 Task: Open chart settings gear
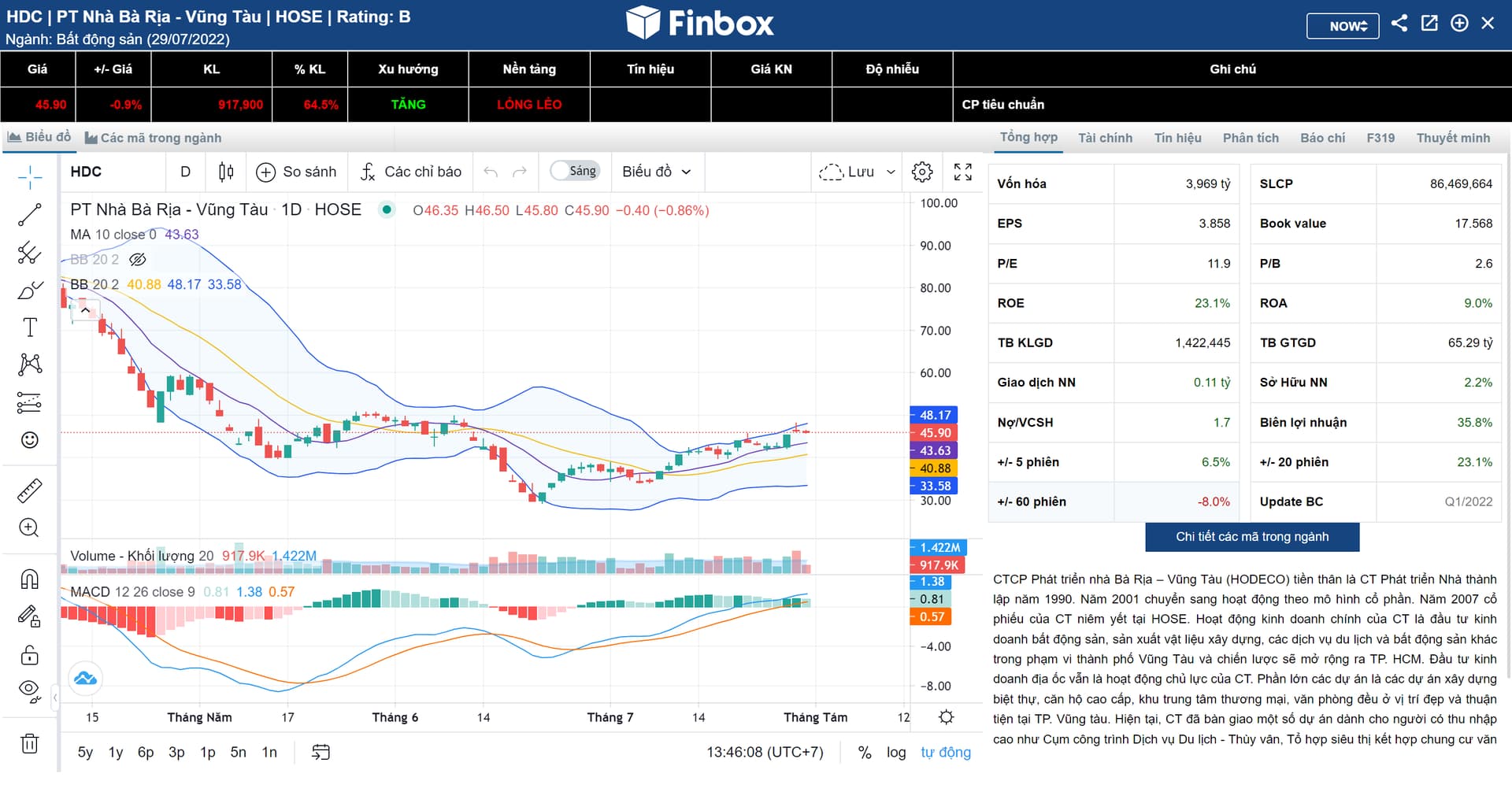(922, 172)
